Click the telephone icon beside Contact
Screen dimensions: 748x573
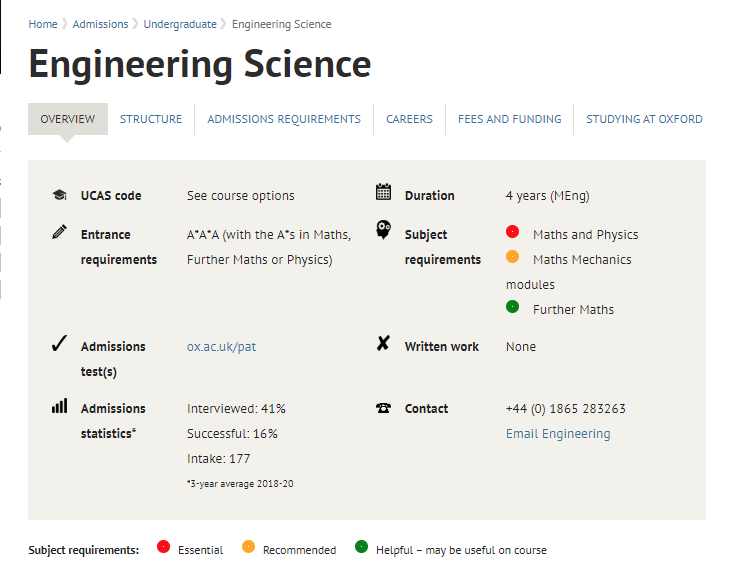click(x=383, y=408)
